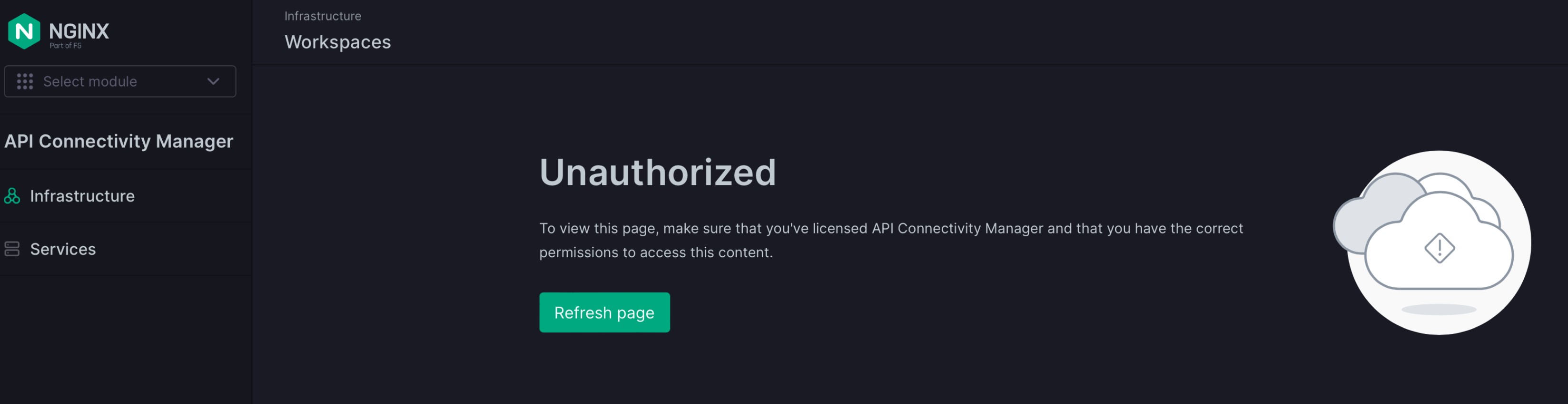The height and width of the screenshot is (404, 1568).
Task: Click the Services sidebar icon
Action: [11, 249]
